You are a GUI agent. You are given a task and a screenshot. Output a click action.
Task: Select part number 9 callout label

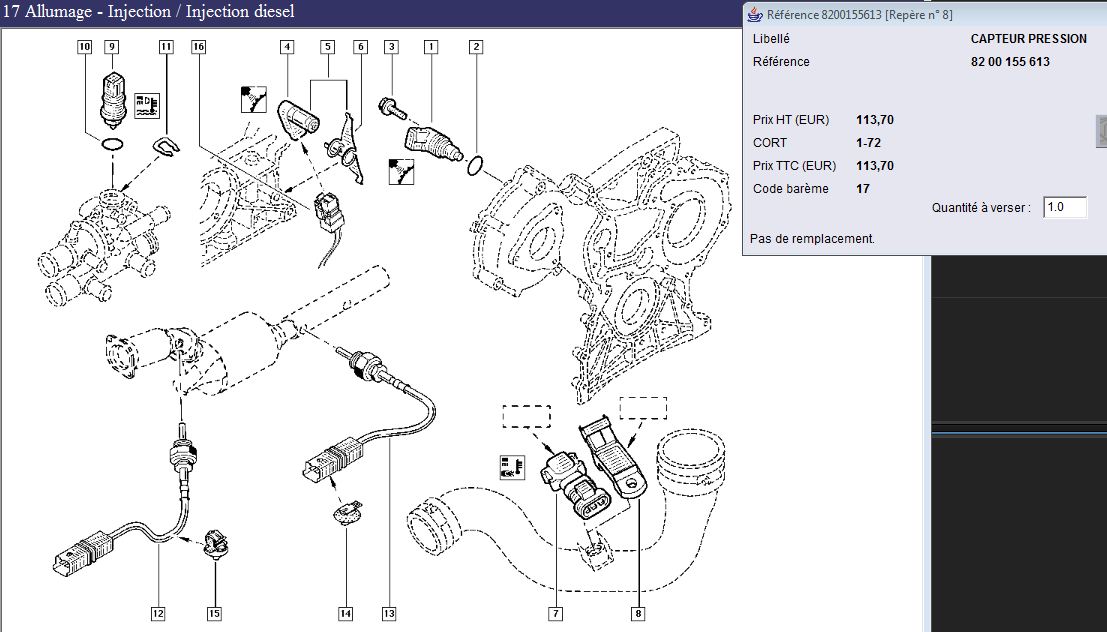point(112,47)
